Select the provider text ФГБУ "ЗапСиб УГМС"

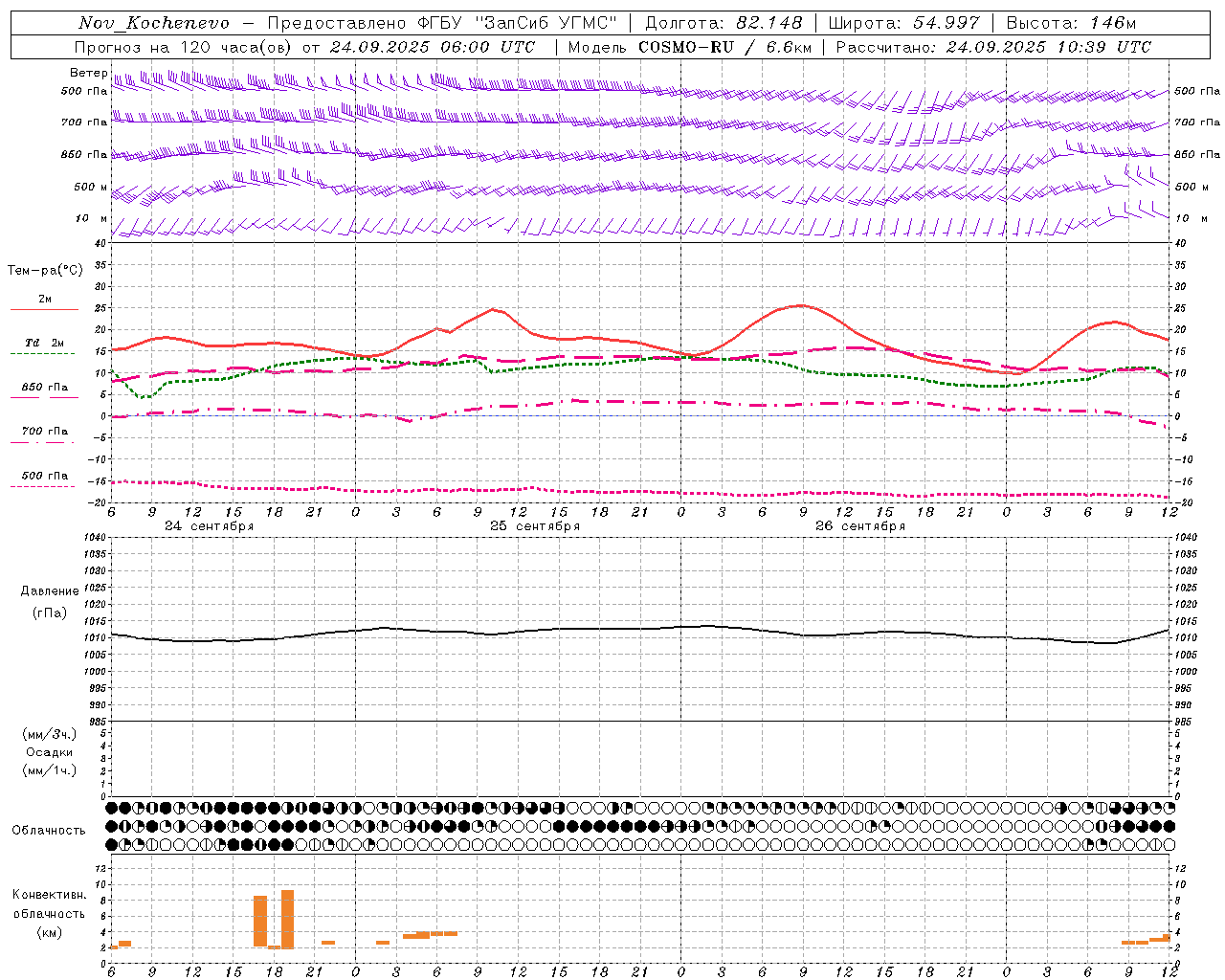519,23
